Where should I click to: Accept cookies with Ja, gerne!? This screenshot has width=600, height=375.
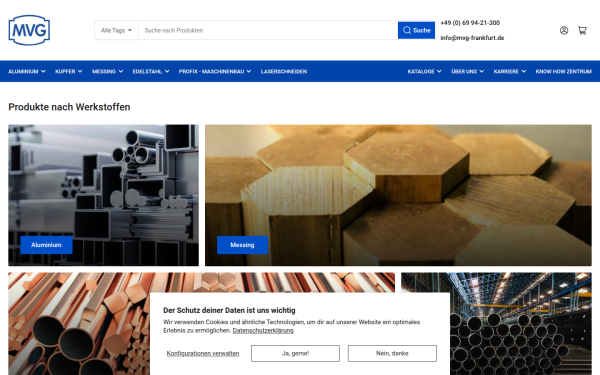pos(295,353)
